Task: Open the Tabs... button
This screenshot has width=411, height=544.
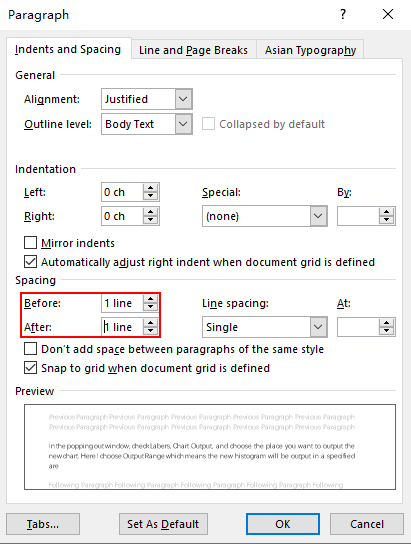Action: pos(43,524)
